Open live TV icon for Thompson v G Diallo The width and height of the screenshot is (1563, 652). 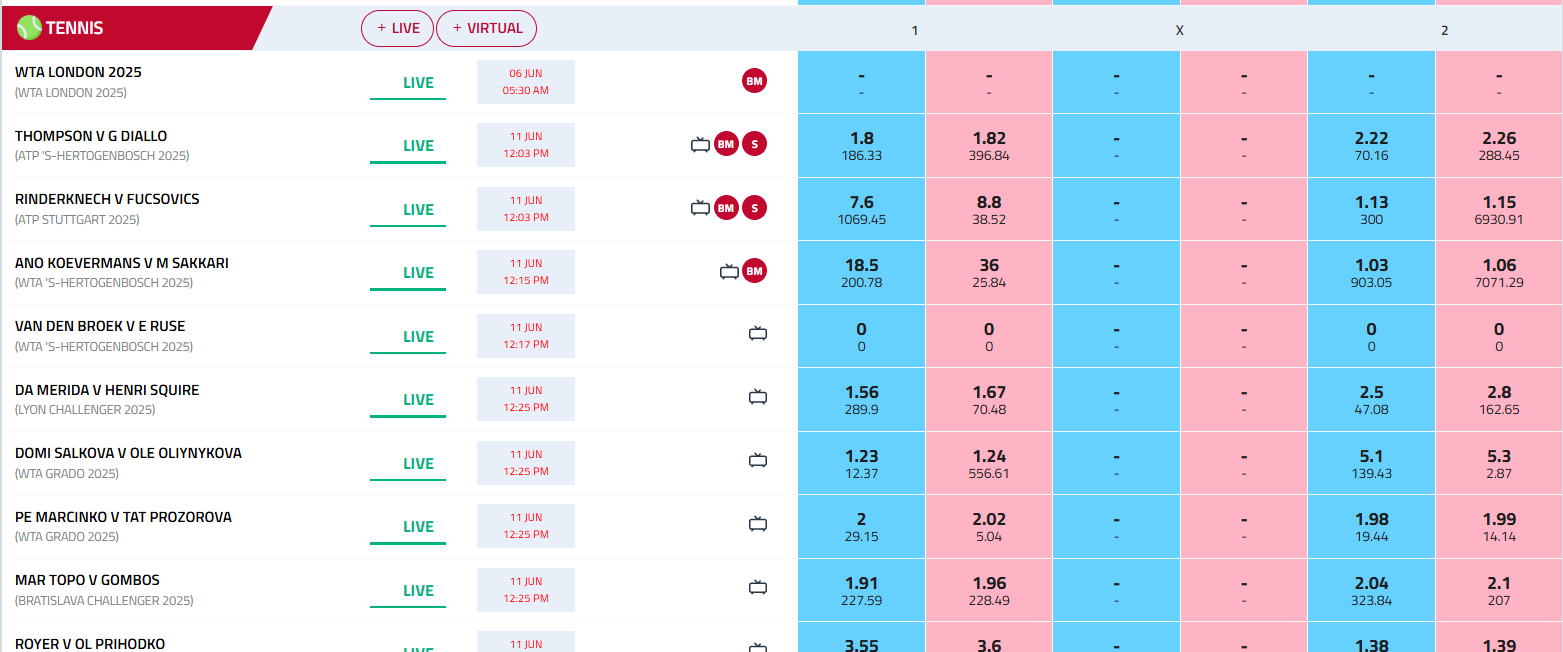pyautogui.click(x=700, y=145)
